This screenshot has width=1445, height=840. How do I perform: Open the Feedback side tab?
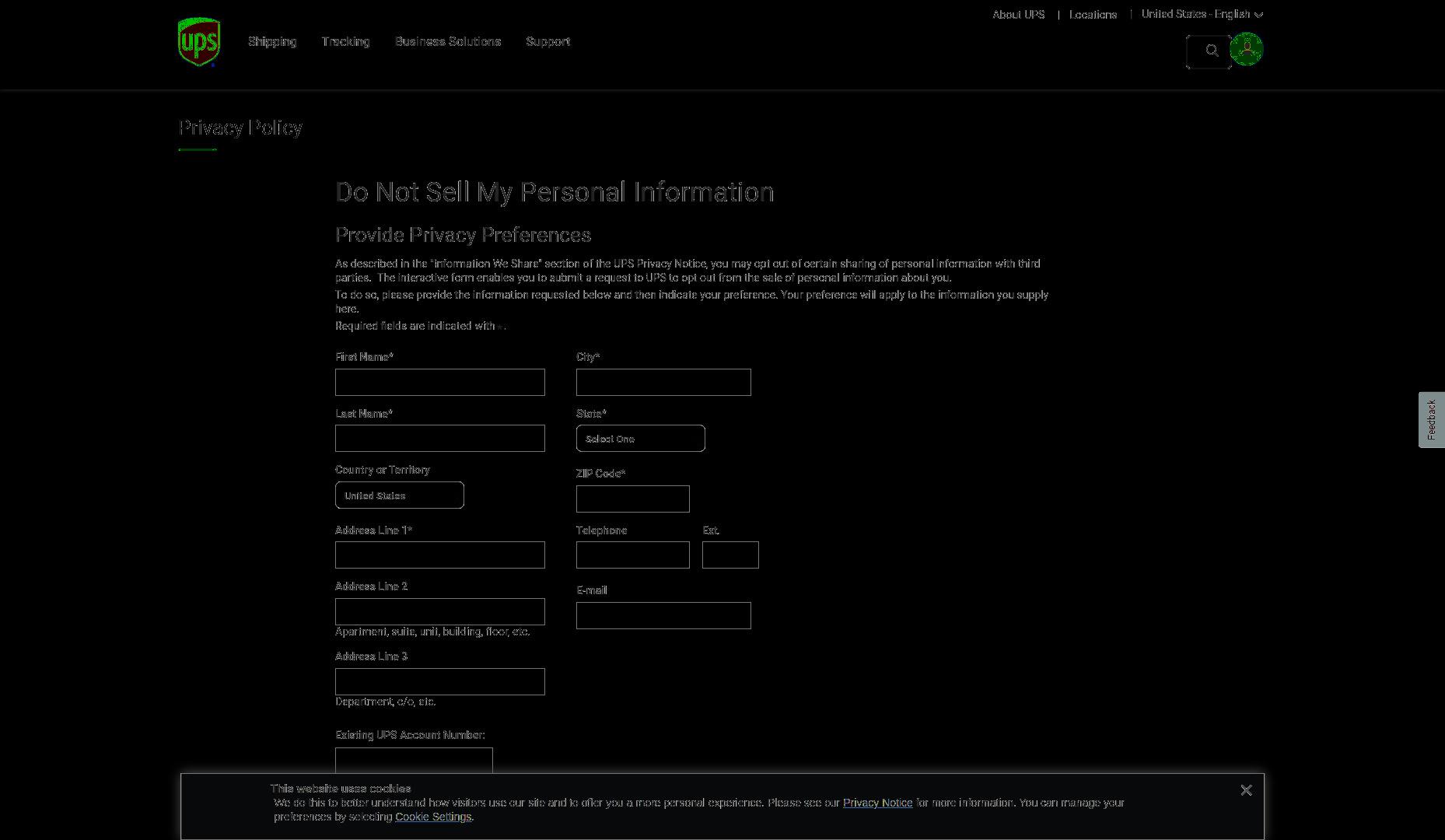(1431, 420)
